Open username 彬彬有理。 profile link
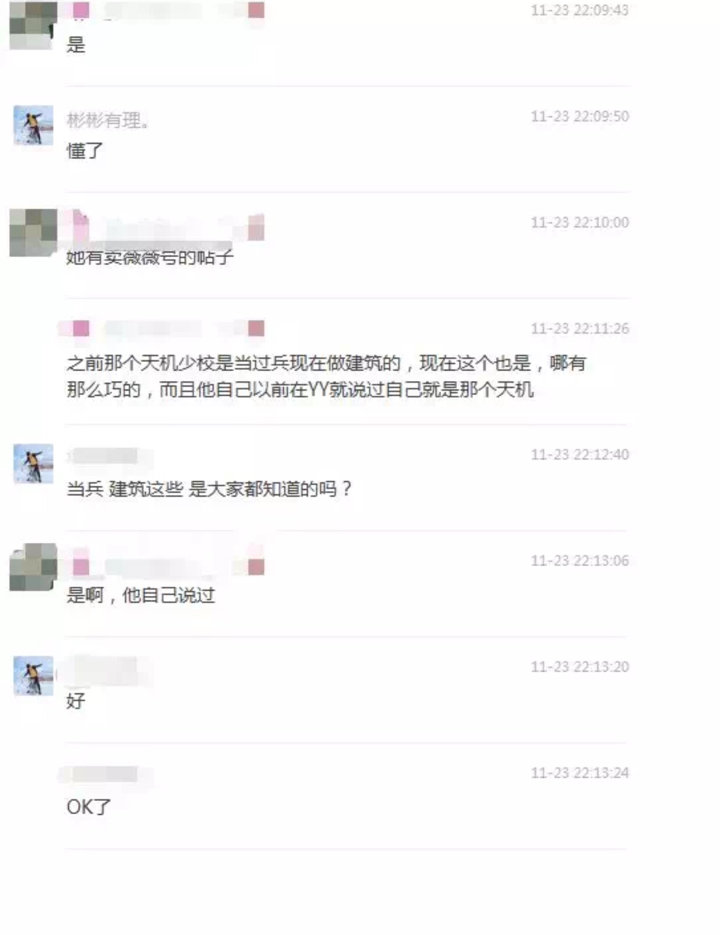This screenshot has height=935, width=720. pyautogui.click(x=107, y=120)
